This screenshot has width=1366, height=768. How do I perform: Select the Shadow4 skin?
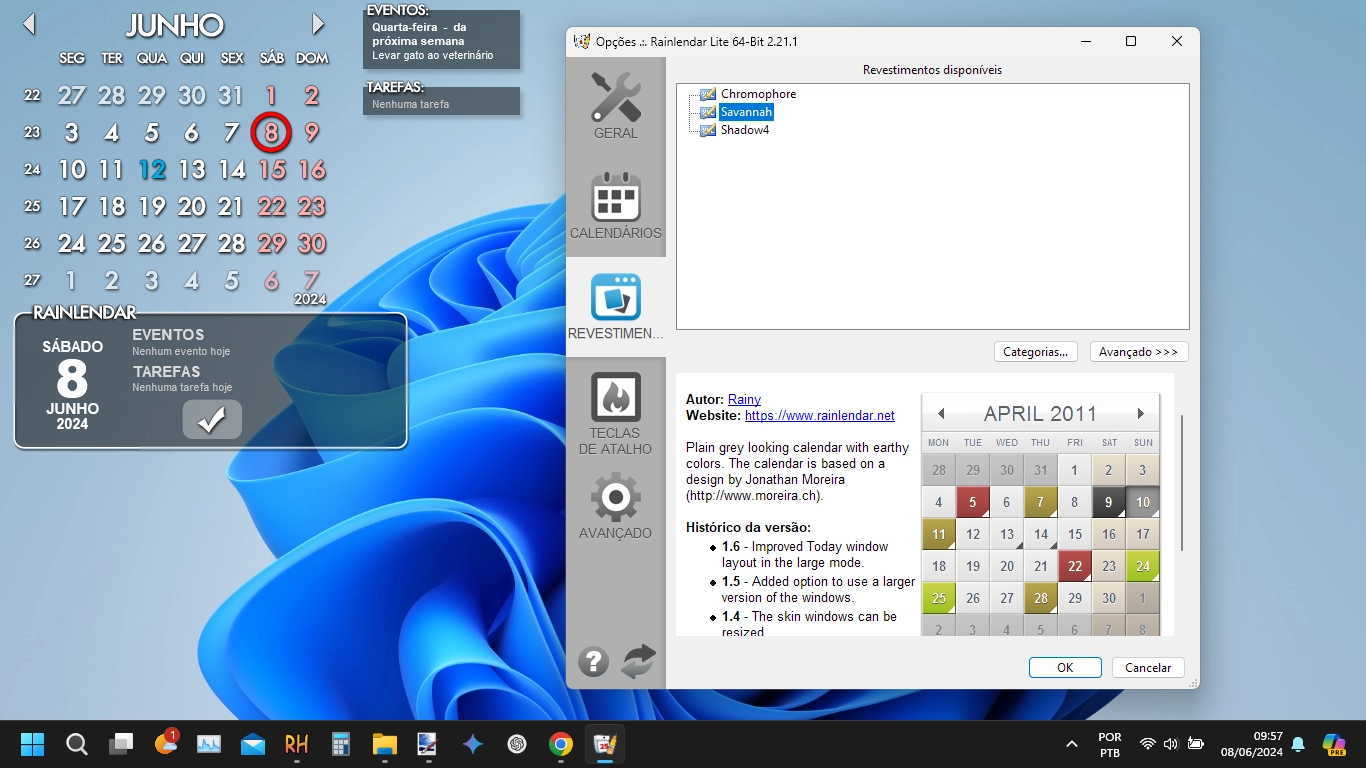[x=744, y=130]
